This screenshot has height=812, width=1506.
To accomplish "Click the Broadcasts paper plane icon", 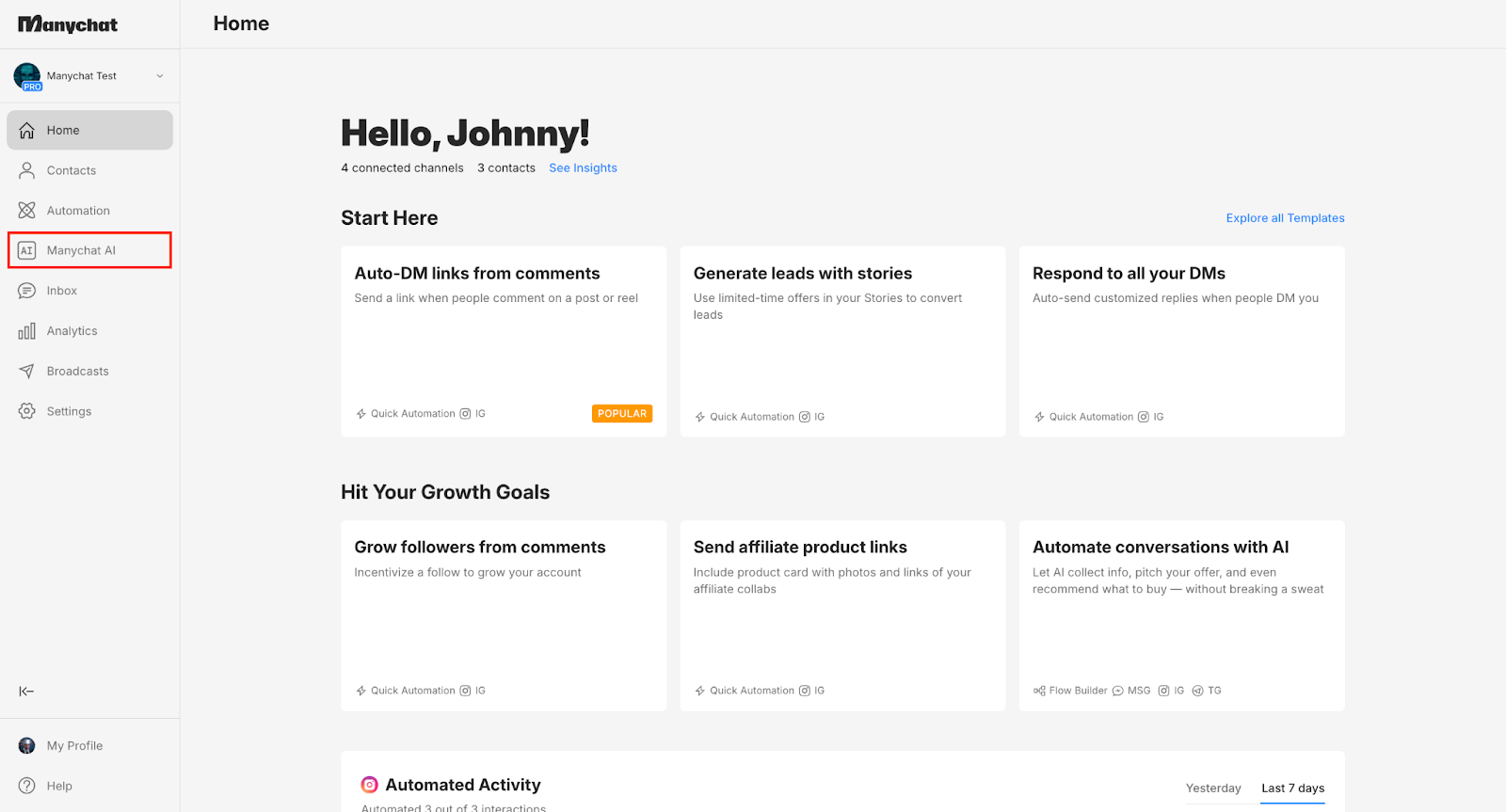I will [27, 372].
